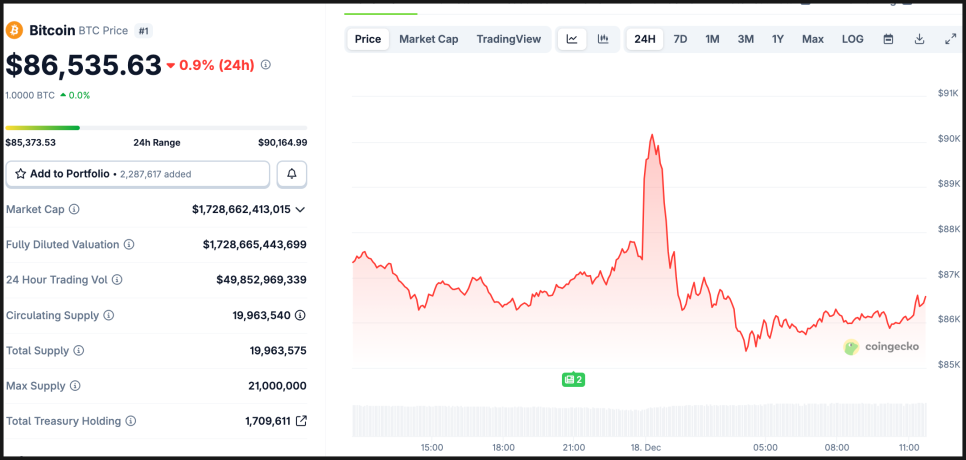This screenshot has width=966, height=460.
Task: Click info icon beside 24 Hour Trading Vol
Action: pos(117,280)
